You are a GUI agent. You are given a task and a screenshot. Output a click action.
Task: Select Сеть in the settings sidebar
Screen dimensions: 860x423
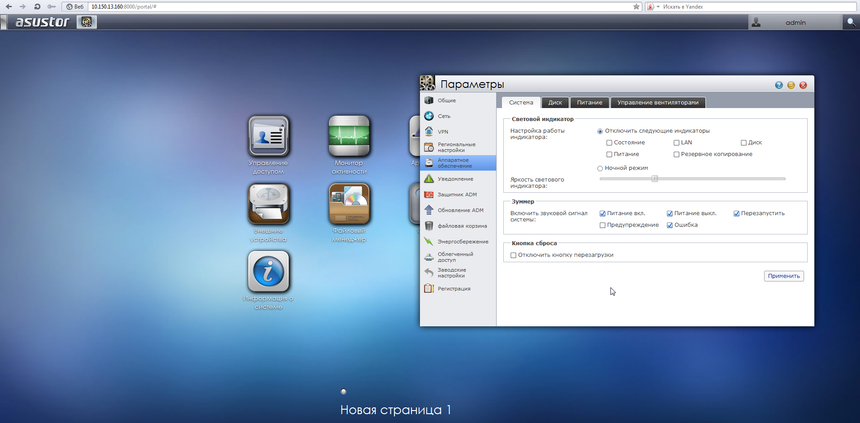tap(444, 116)
